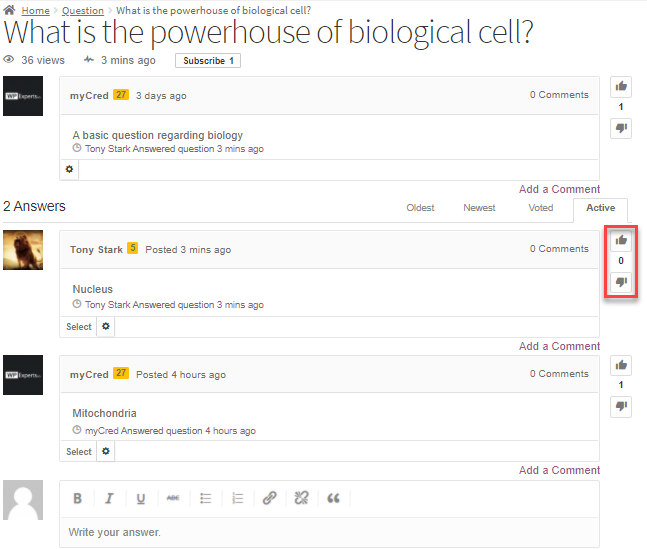This screenshot has height=549, width=647.
Task: Downvote the Mitochondria answer
Action: point(621,406)
